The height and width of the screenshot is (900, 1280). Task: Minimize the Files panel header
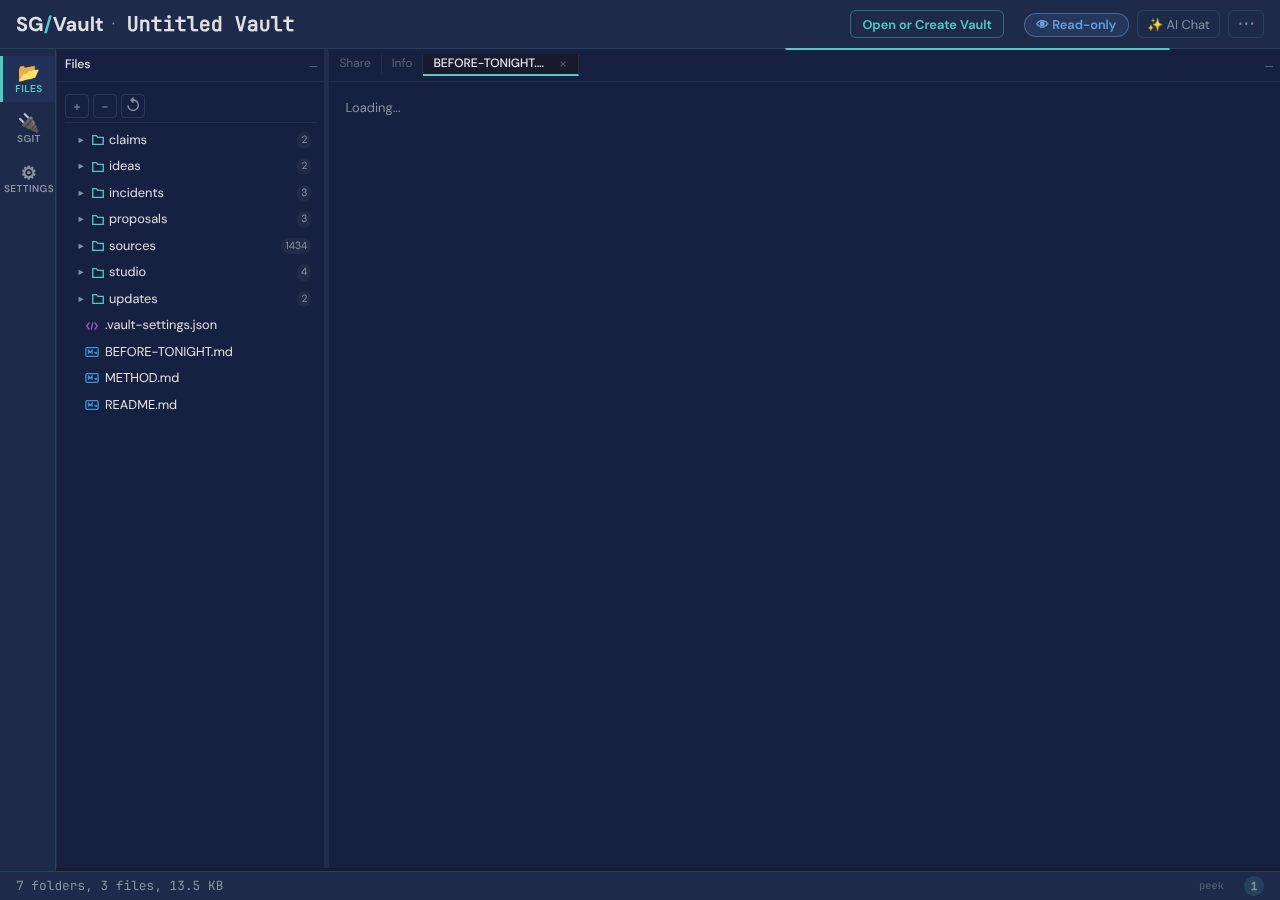coord(313,65)
